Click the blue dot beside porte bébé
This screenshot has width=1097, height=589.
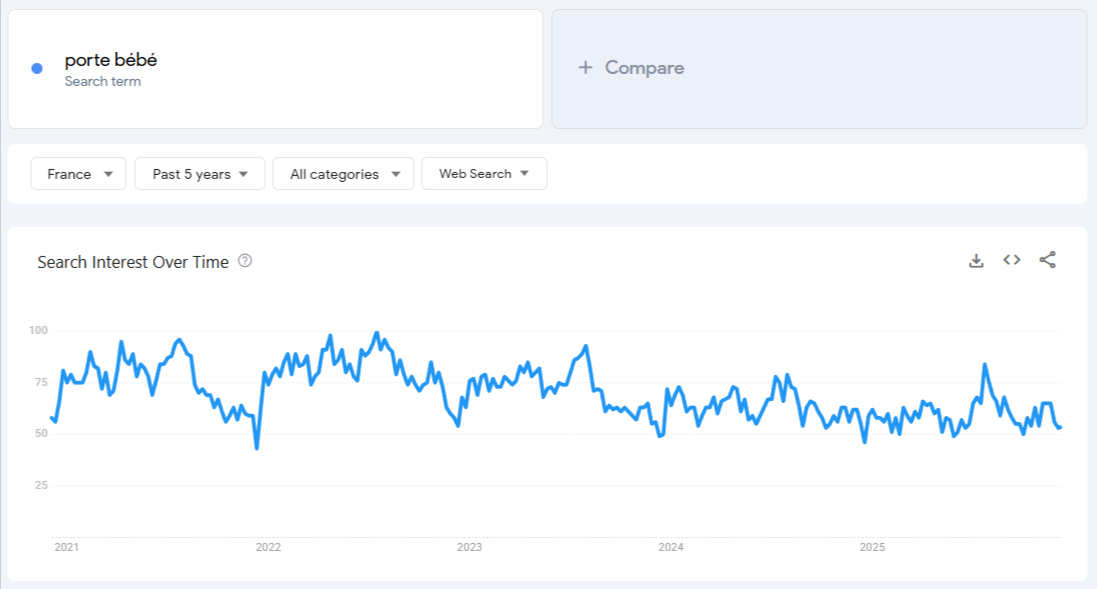[x=37, y=66]
